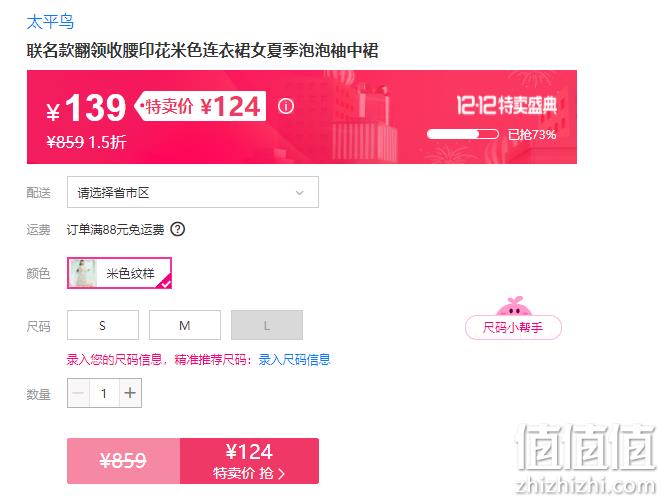Select size M option
This screenshot has width=665, height=503.
pyautogui.click(x=185, y=325)
